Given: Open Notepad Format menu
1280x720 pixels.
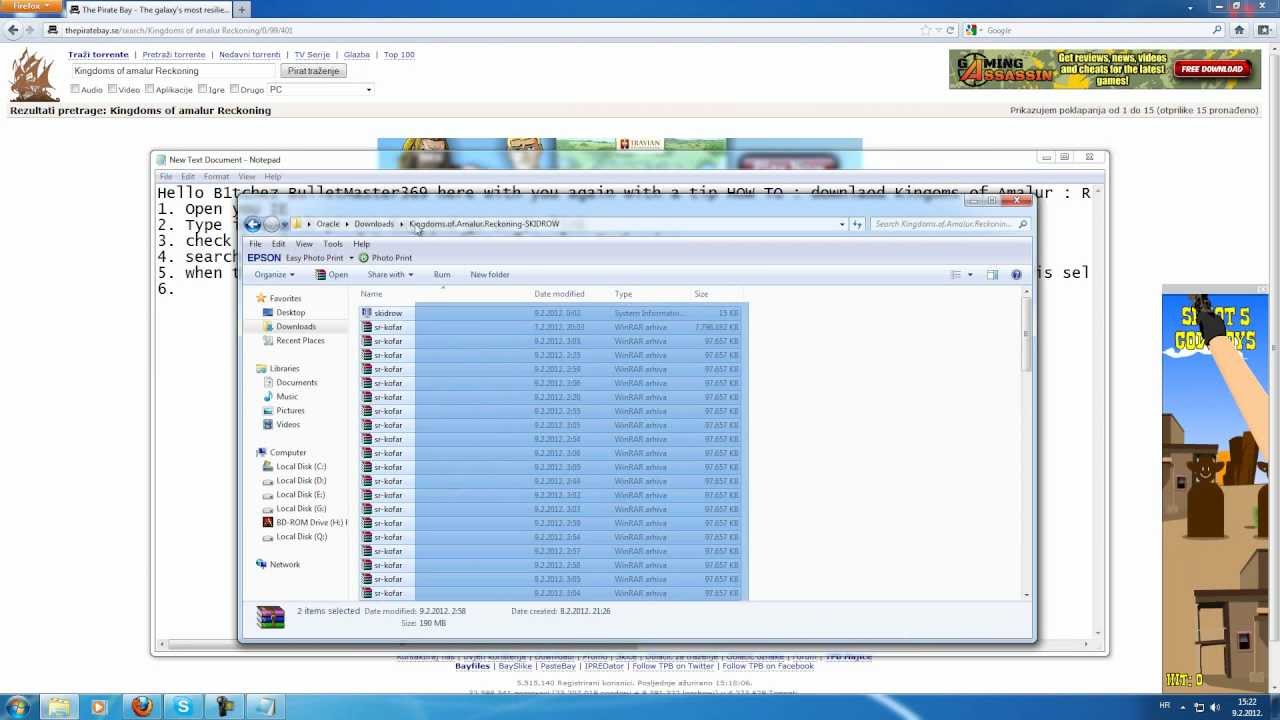Looking at the screenshot, I should click(216, 177).
